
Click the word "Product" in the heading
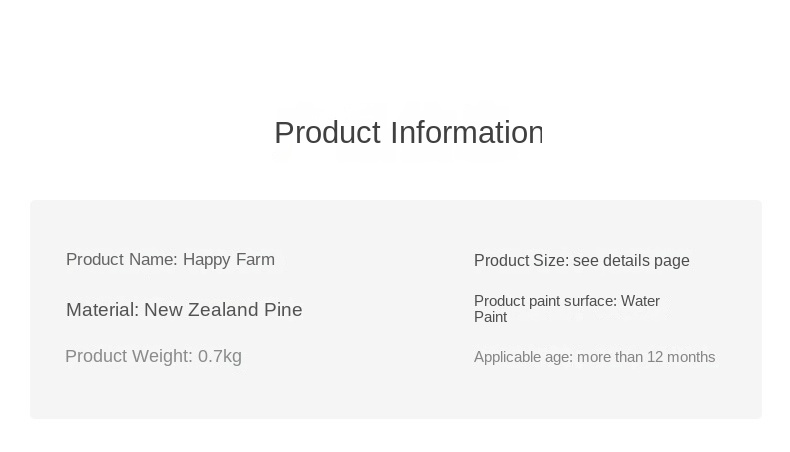[x=327, y=132]
